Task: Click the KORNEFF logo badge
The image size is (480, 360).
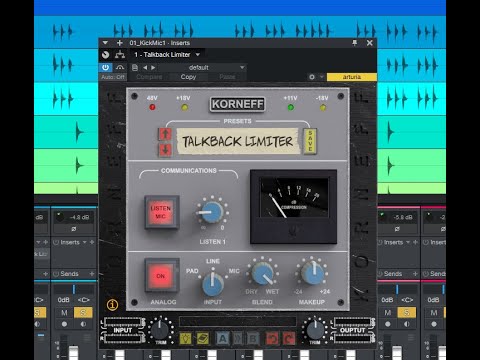Action: [x=237, y=104]
